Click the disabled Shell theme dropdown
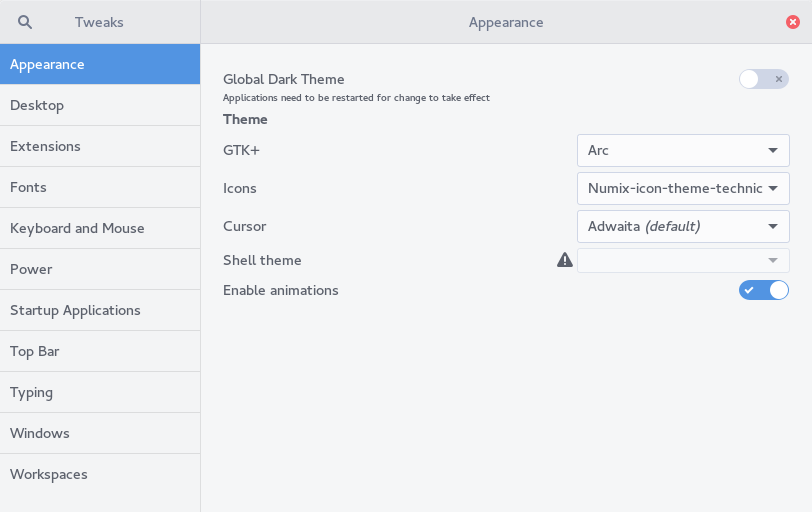Viewport: 812px width, 512px height. (x=683, y=260)
